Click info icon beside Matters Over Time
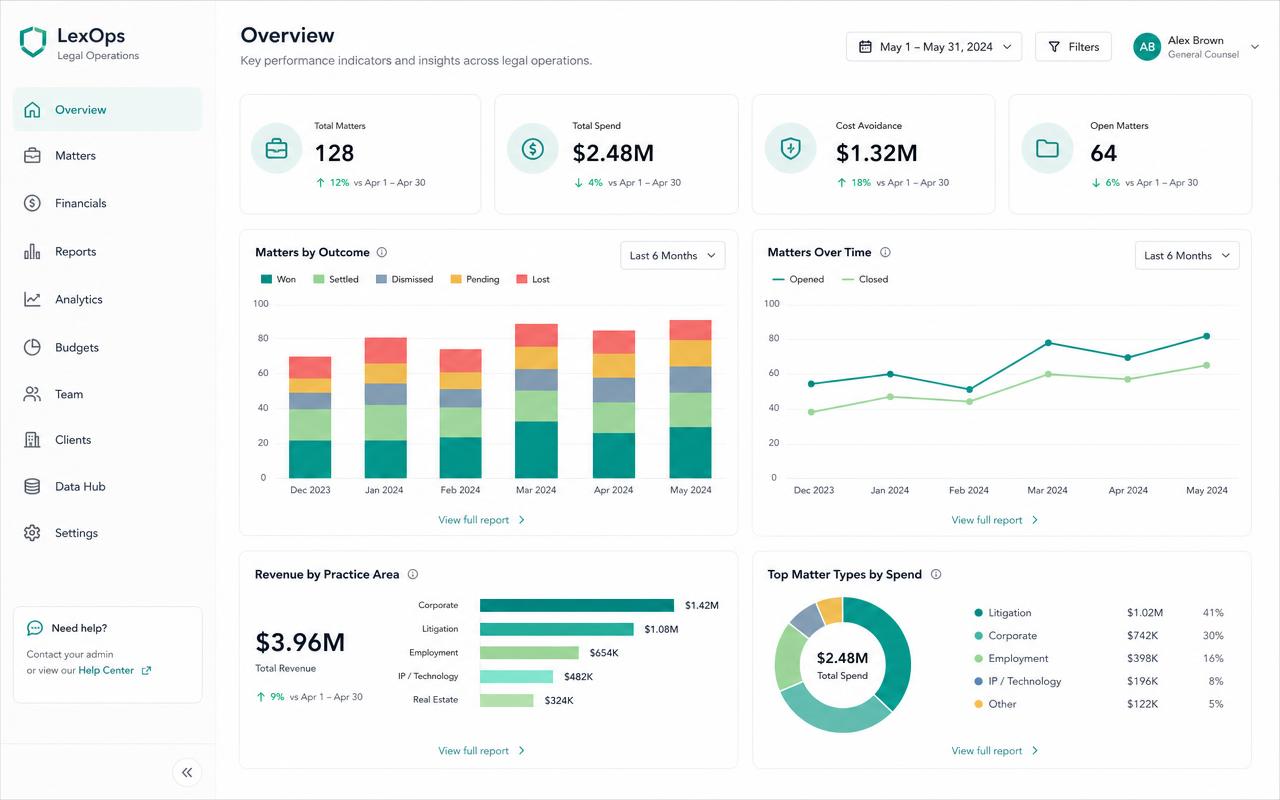 pyautogui.click(x=885, y=253)
